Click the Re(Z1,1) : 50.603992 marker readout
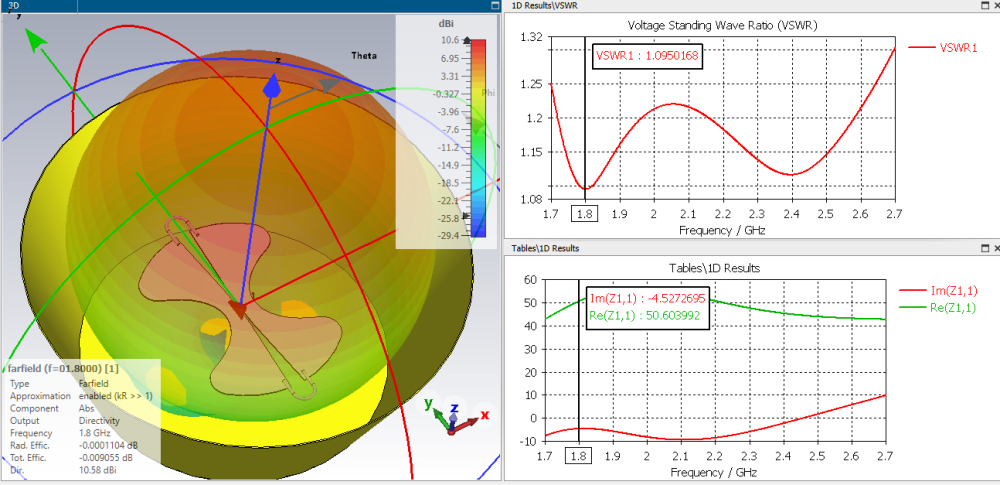Image resolution: width=1000 pixels, height=485 pixels. [645, 314]
